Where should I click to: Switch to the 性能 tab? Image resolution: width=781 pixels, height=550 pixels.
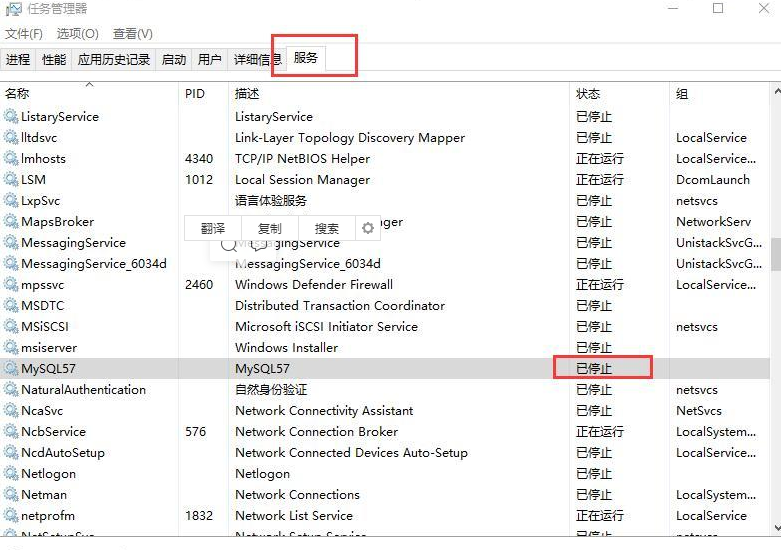point(54,60)
